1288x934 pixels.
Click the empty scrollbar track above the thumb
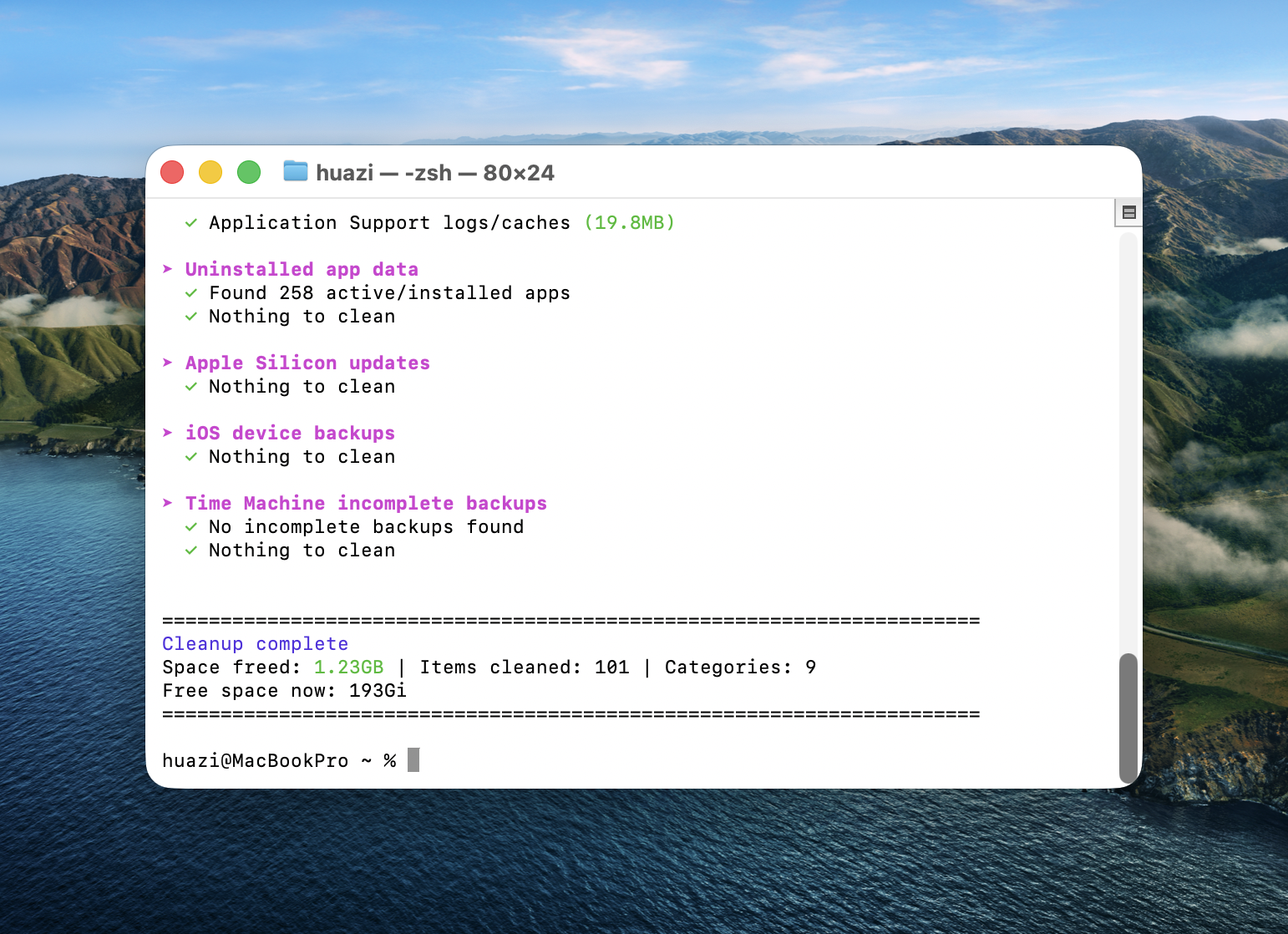1128,434
